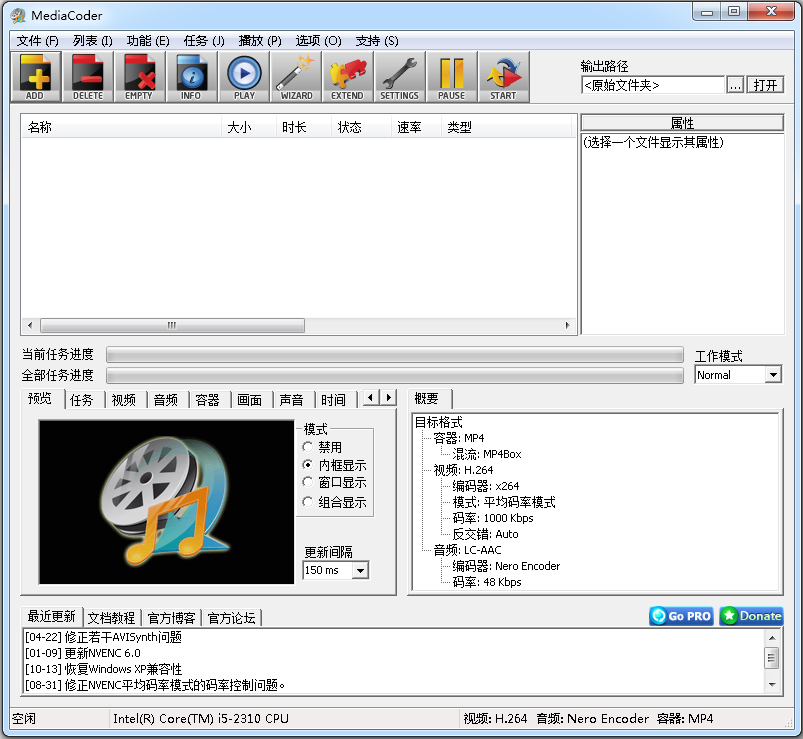The height and width of the screenshot is (739, 803).
Task: Switch to the 最近更新 tab
Action: point(51,616)
